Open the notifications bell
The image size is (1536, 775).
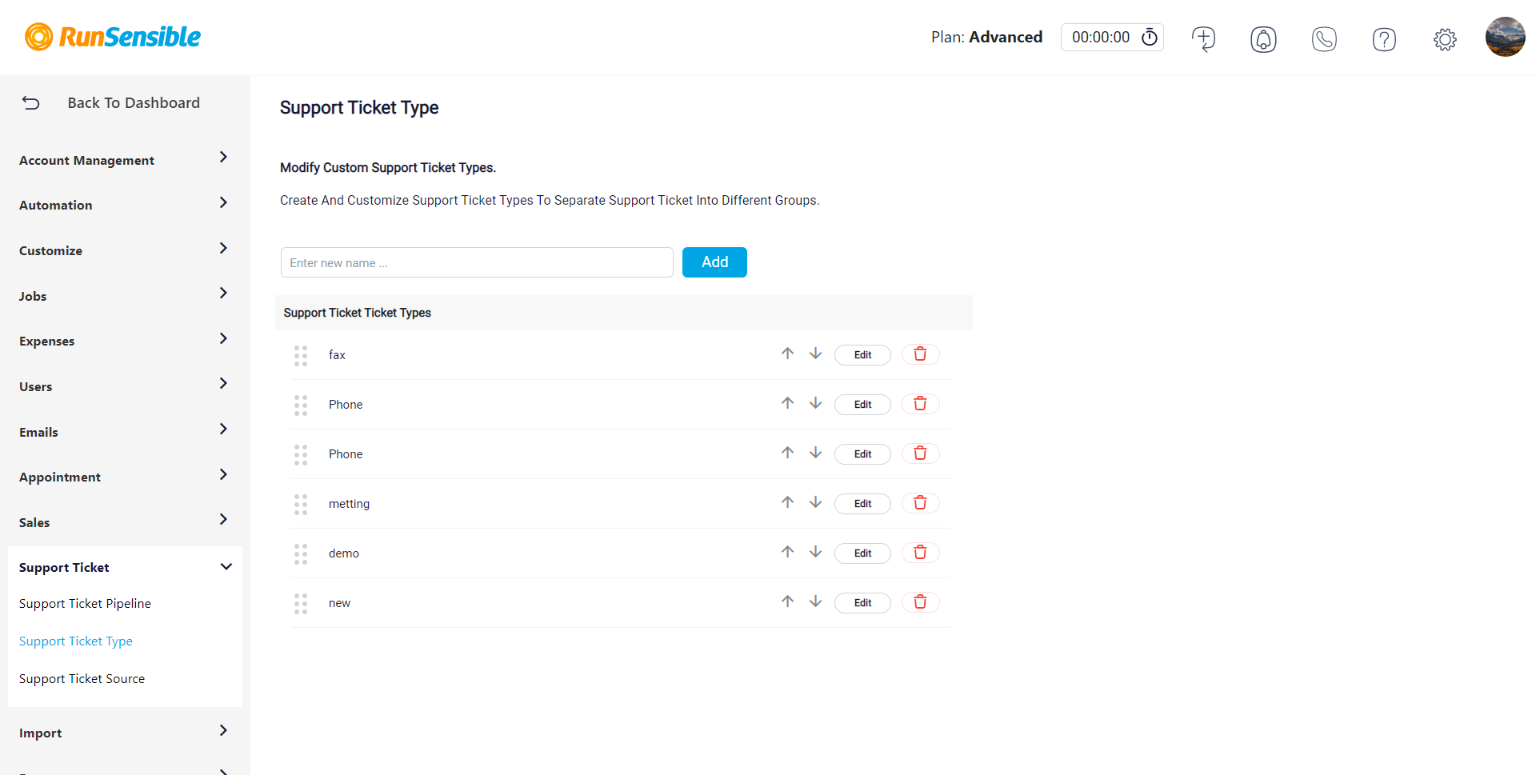click(x=1264, y=39)
